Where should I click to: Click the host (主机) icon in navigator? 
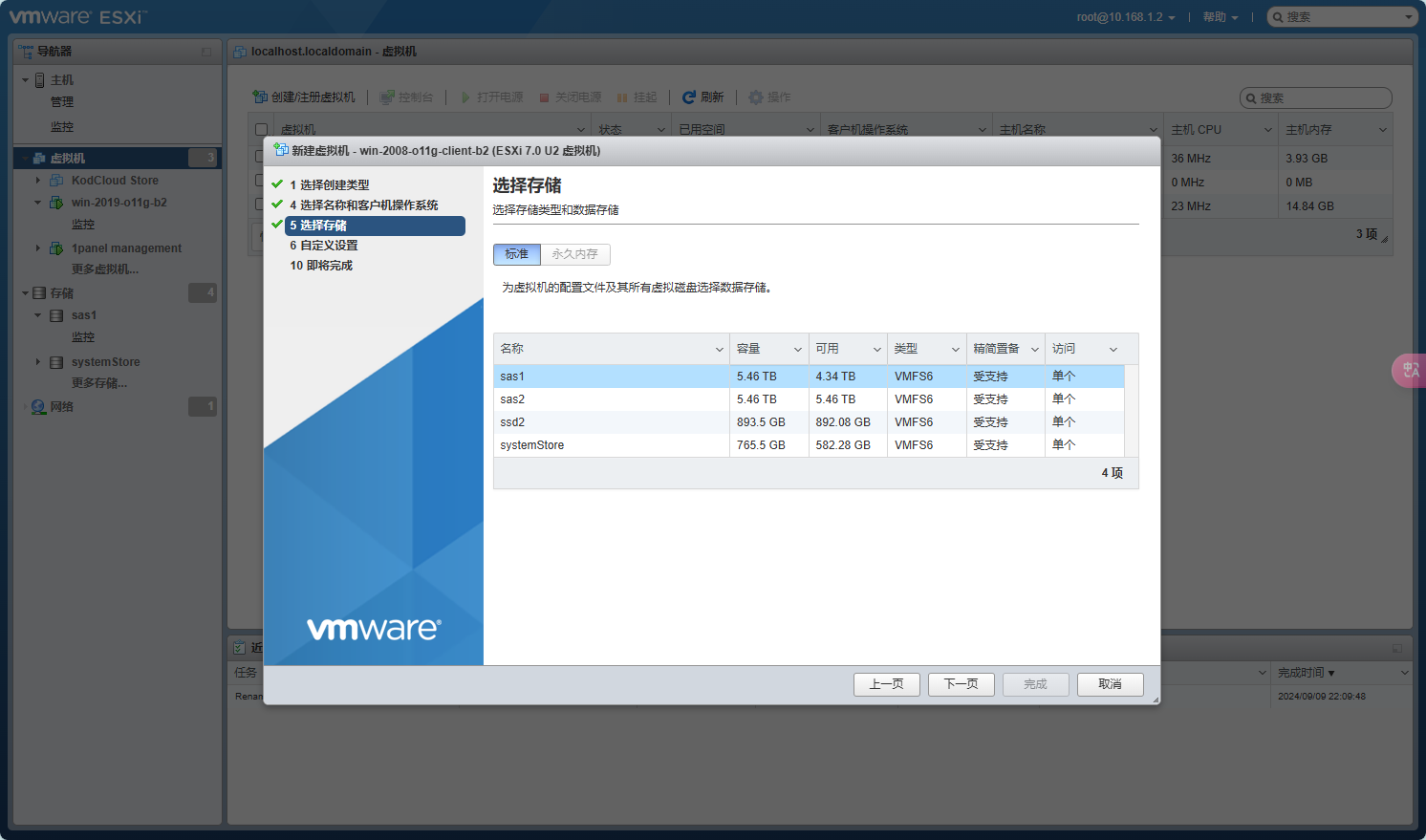coord(39,80)
